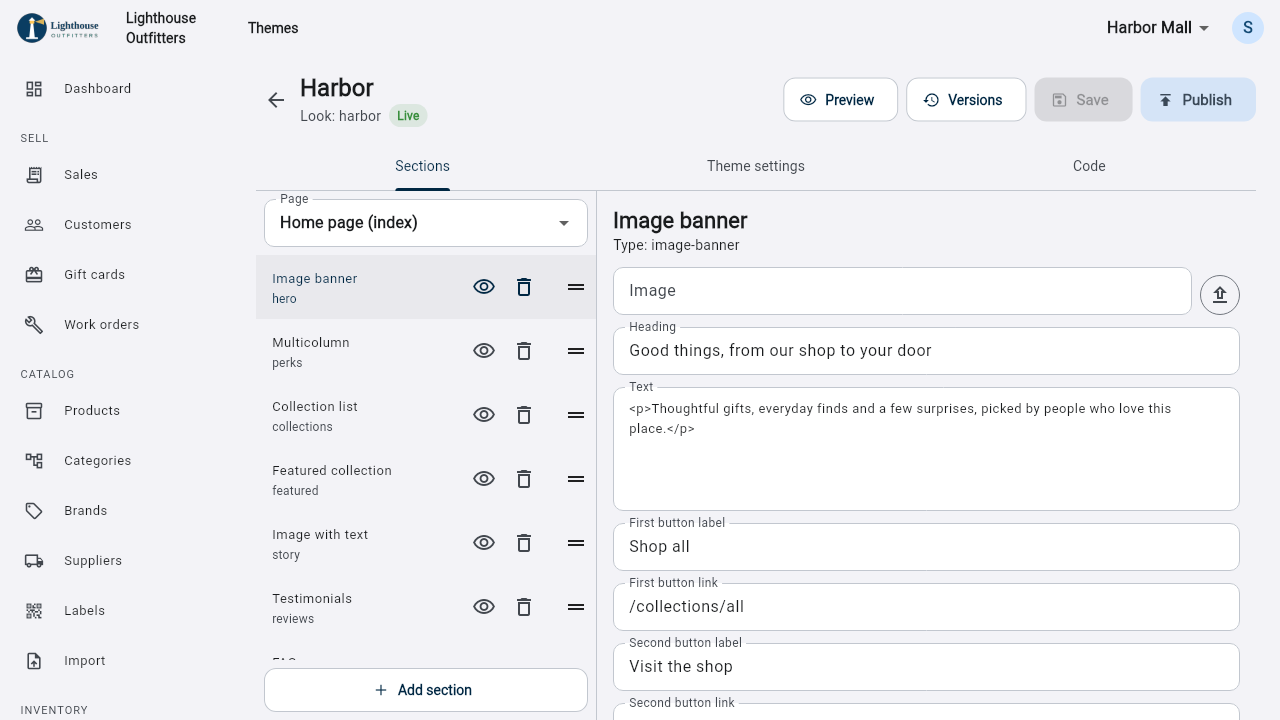Click the image upload icon button

(x=1220, y=295)
